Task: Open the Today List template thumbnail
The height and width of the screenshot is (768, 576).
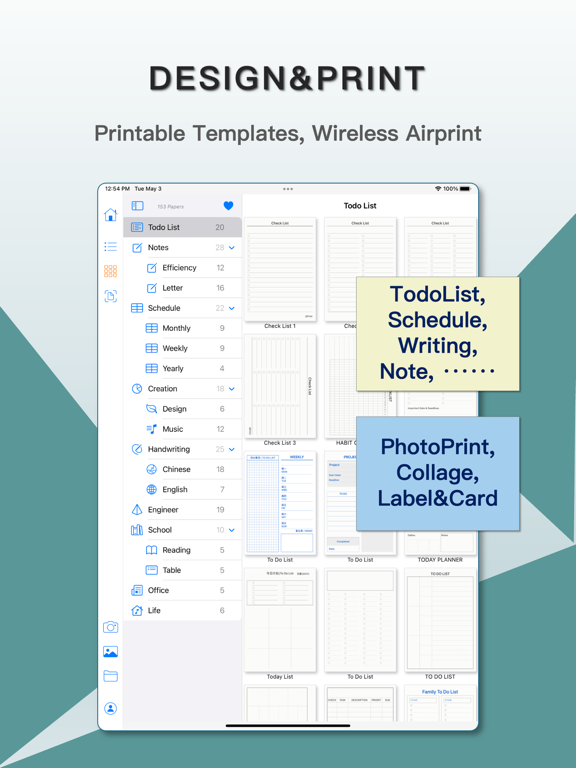Action: 280,620
